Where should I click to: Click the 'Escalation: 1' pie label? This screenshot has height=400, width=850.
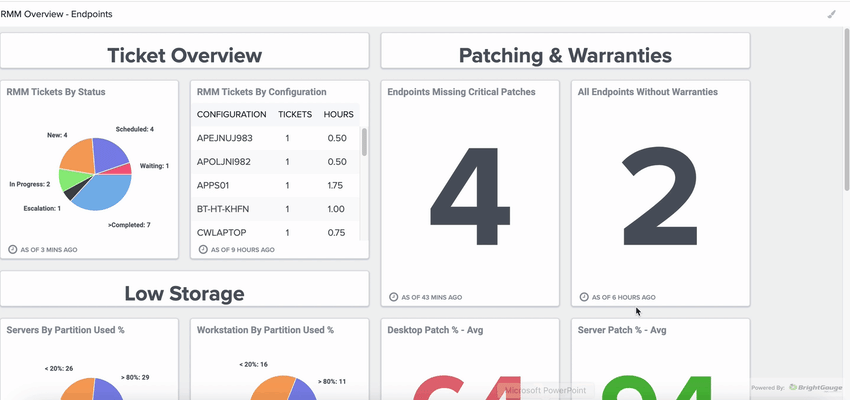click(x=42, y=208)
